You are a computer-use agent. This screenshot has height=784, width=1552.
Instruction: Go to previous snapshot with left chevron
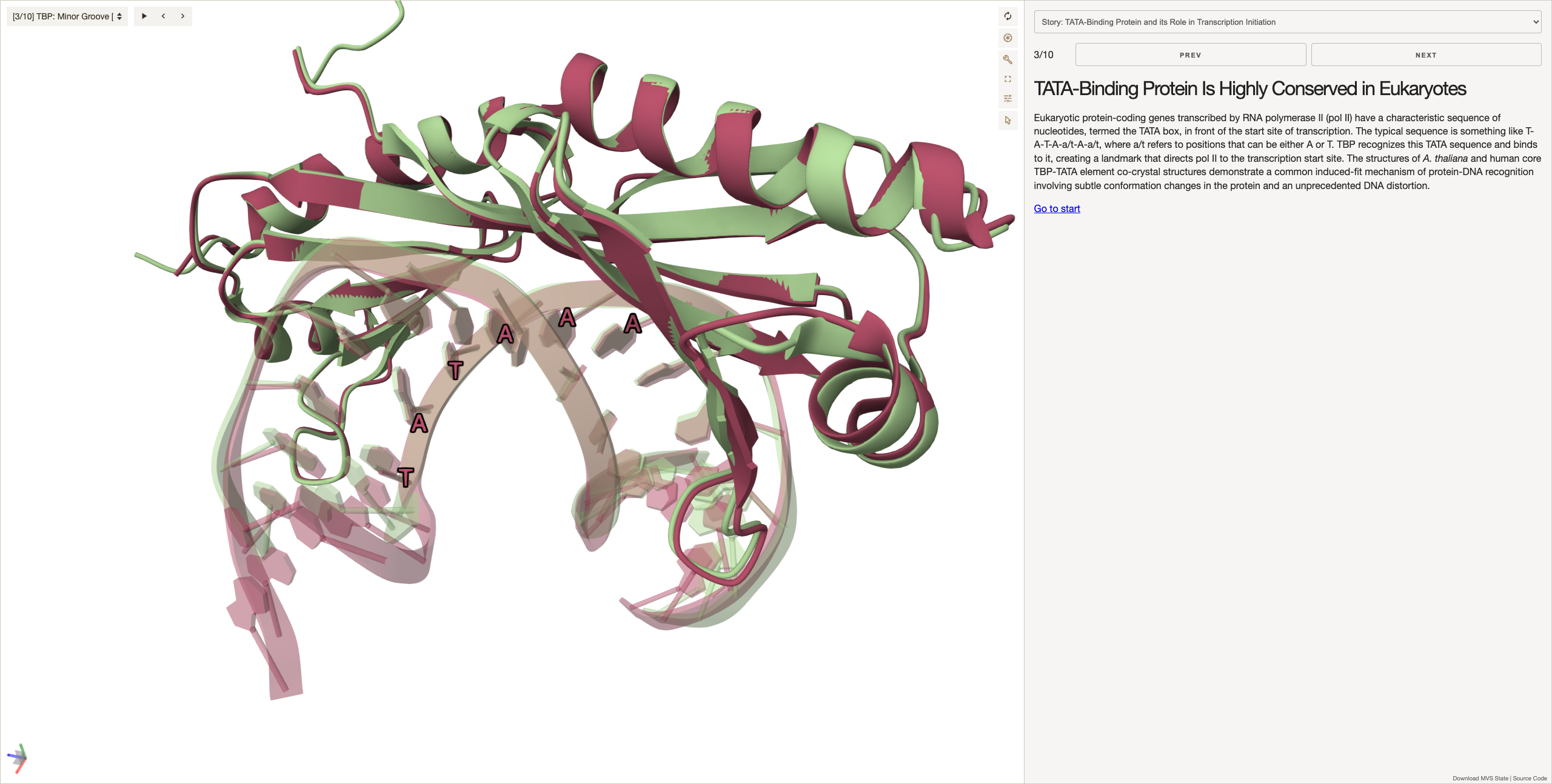pos(163,16)
